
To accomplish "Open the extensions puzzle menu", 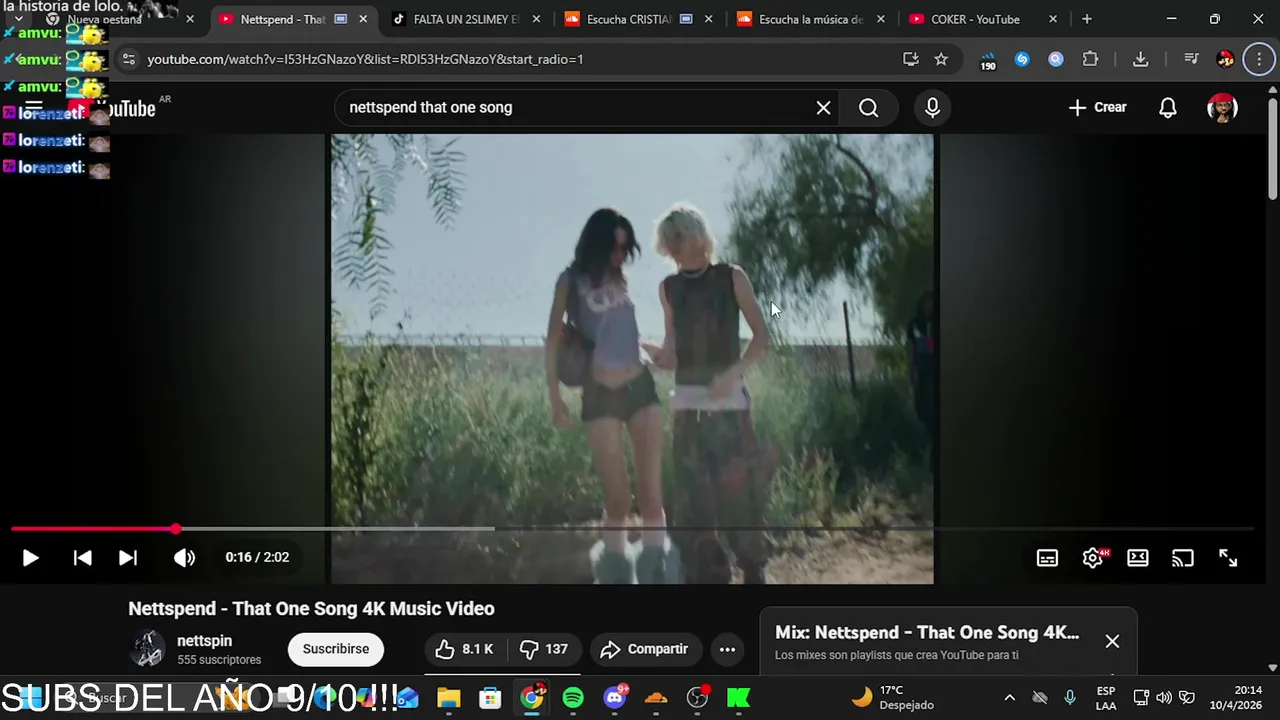I will coord(1091,59).
